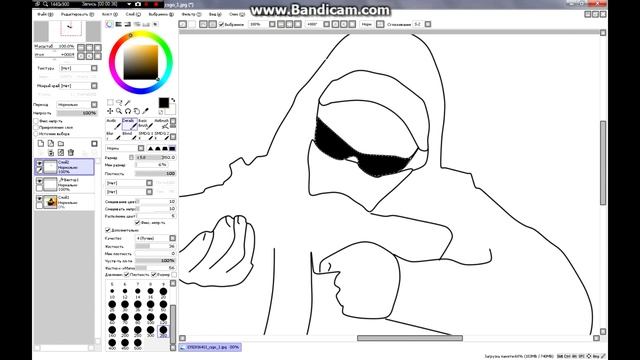Toggle the swatches panel icon
The width and height of the screenshot is (640, 360).
[x=146, y=24]
